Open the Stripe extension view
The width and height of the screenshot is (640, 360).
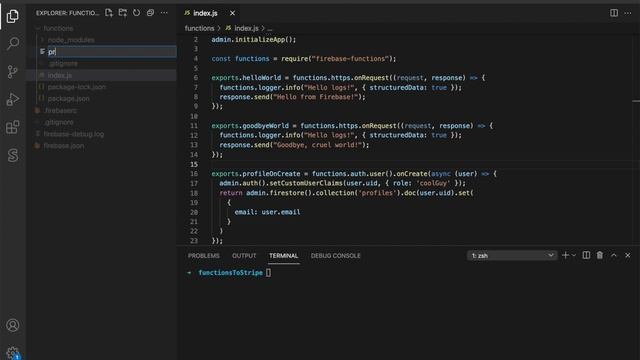point(13,155)
